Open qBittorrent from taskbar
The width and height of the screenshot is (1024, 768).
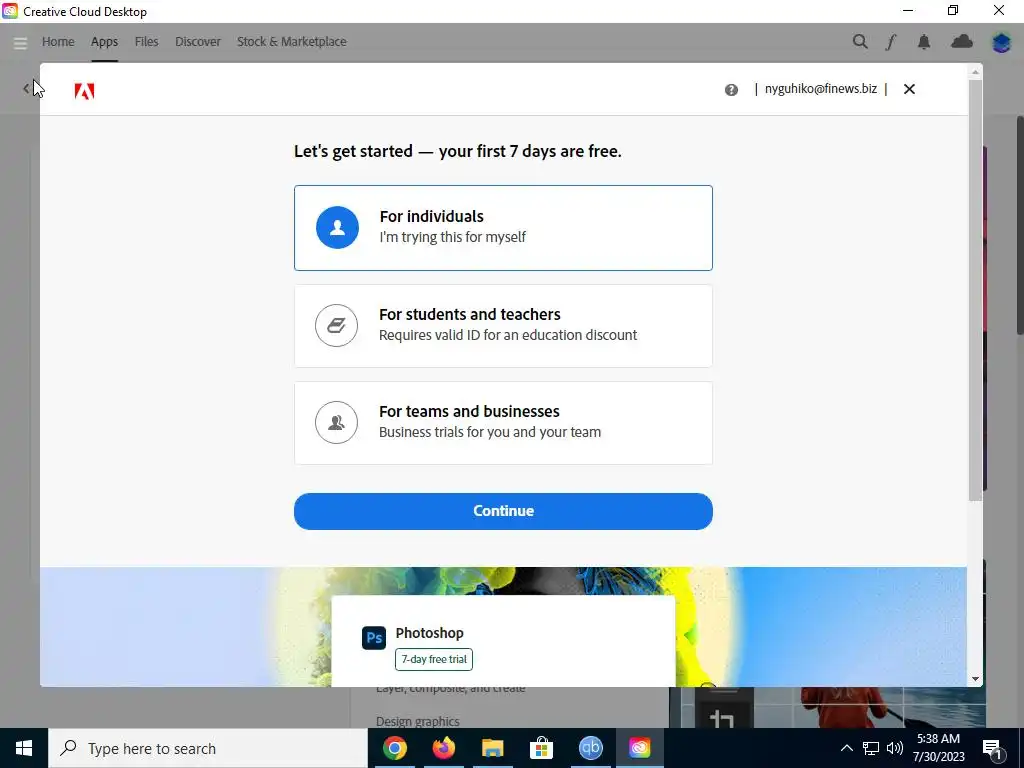(x=590, y=748)
